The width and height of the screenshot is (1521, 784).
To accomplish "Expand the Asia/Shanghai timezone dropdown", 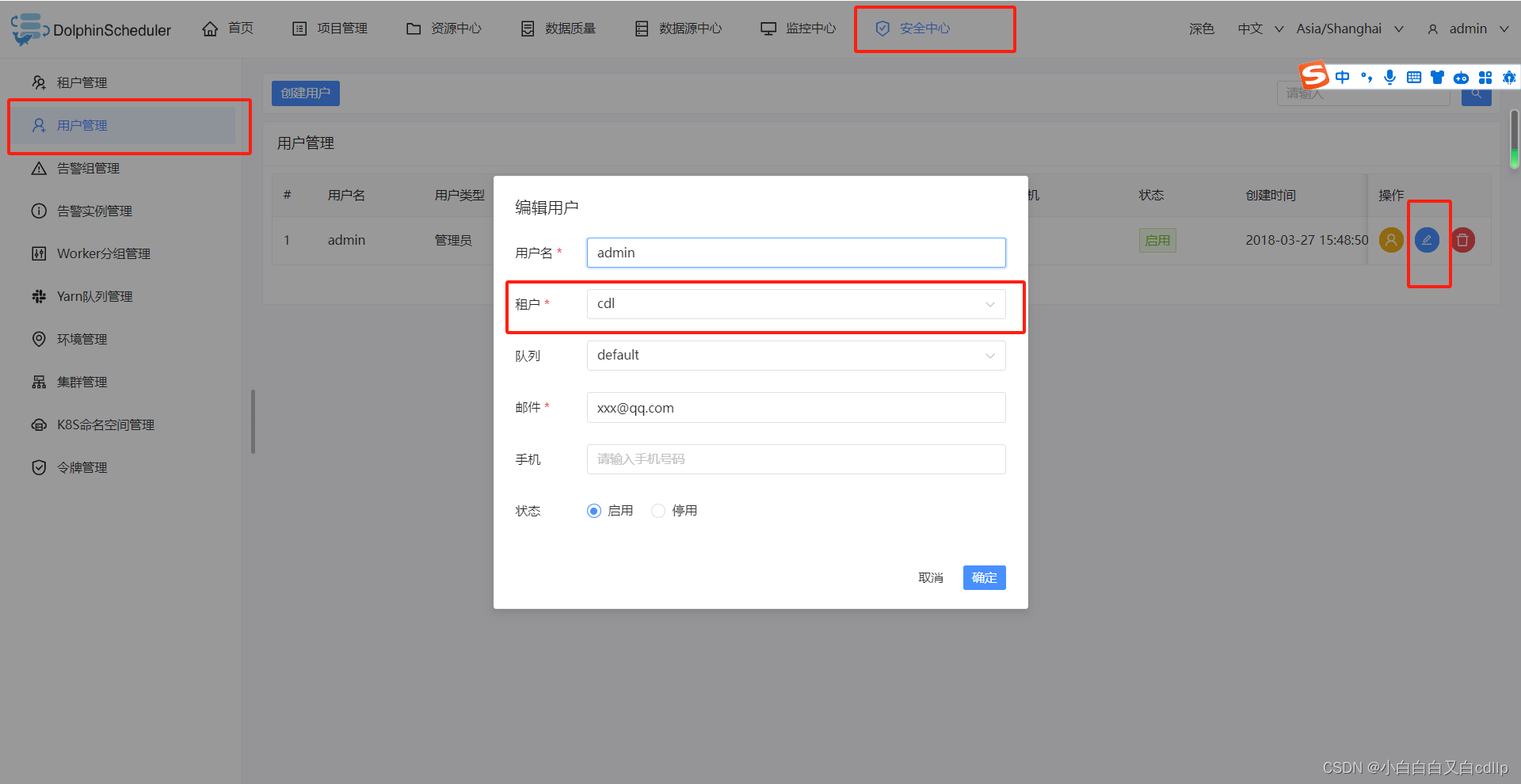I will coord(1350,29).
